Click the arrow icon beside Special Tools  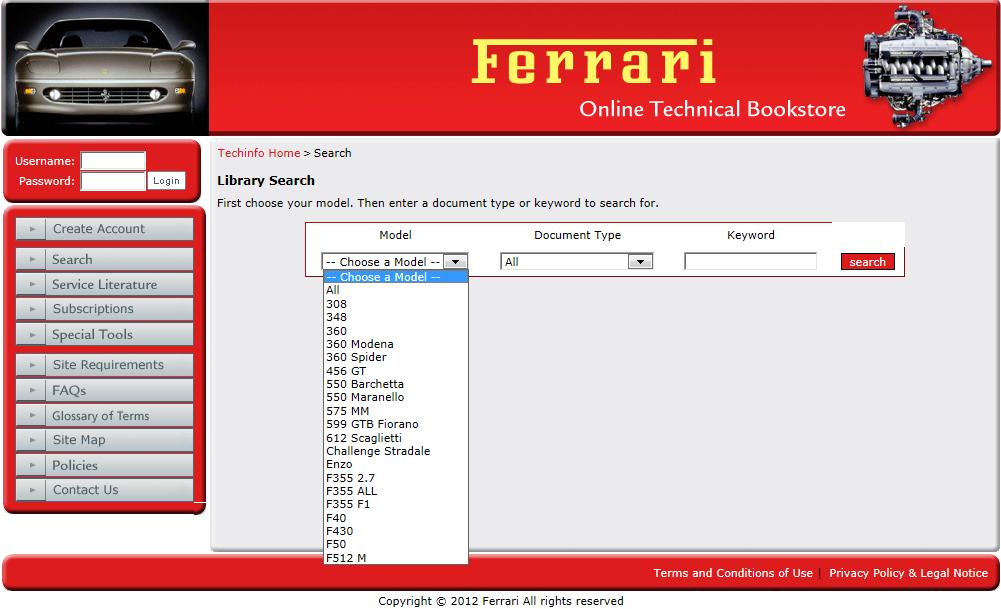pyautogui.click(x=32, y=334)
